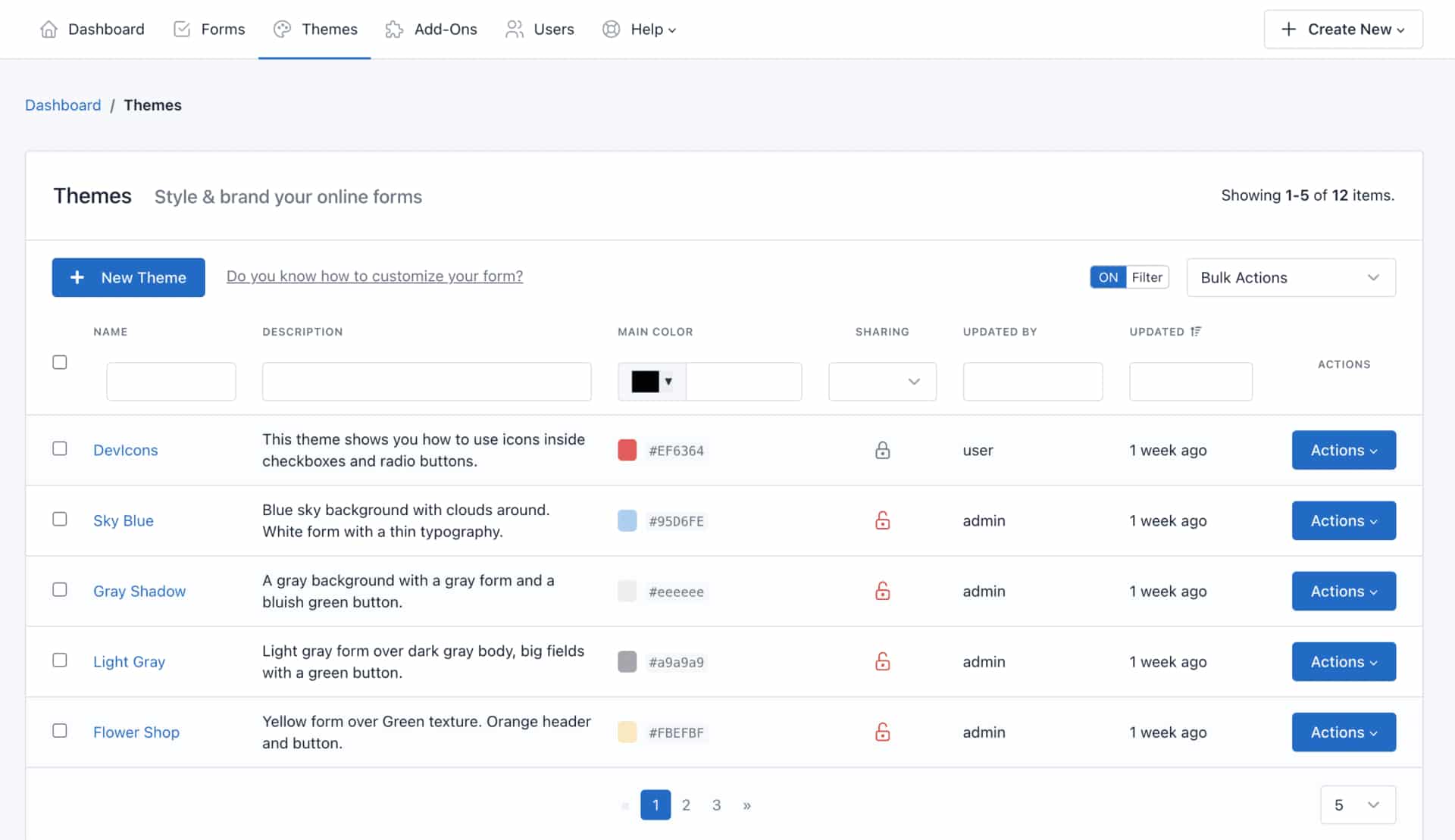
Task: Click the unlocked sharing icon for Flower Shop
Action: pyautogui.click(x=882, y=732)
